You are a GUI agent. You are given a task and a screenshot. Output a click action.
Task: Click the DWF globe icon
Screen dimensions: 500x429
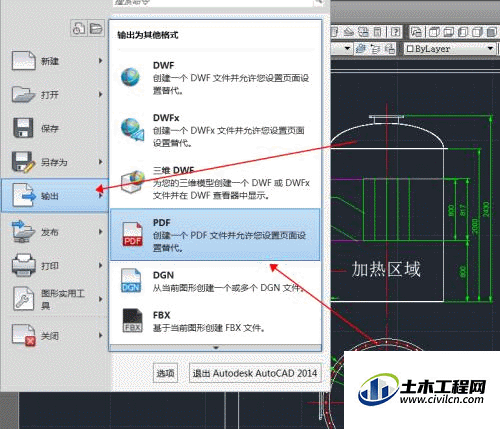point(130,77)
